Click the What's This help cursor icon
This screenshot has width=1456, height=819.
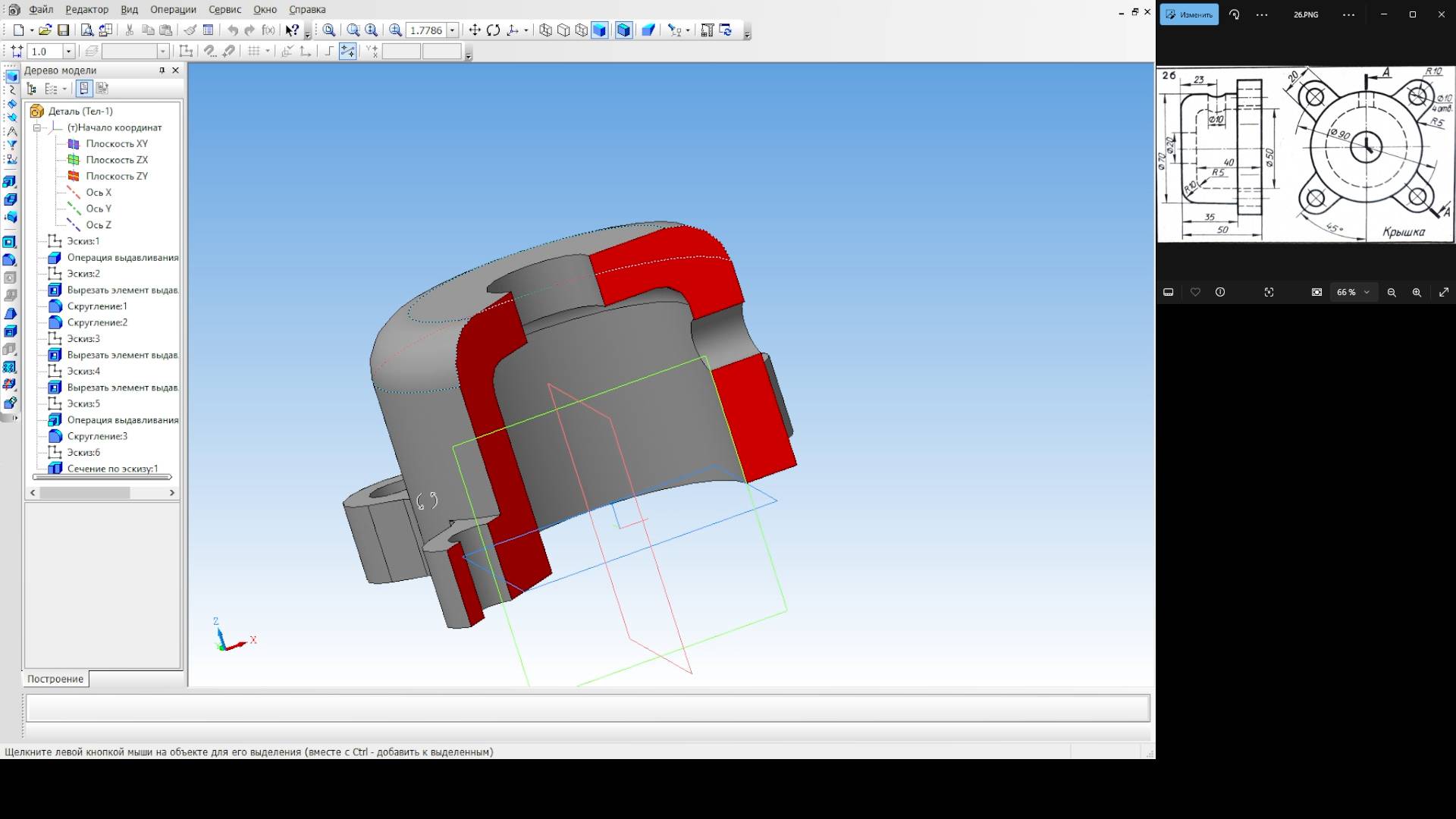pyautogui.click(x=292, y=30)
